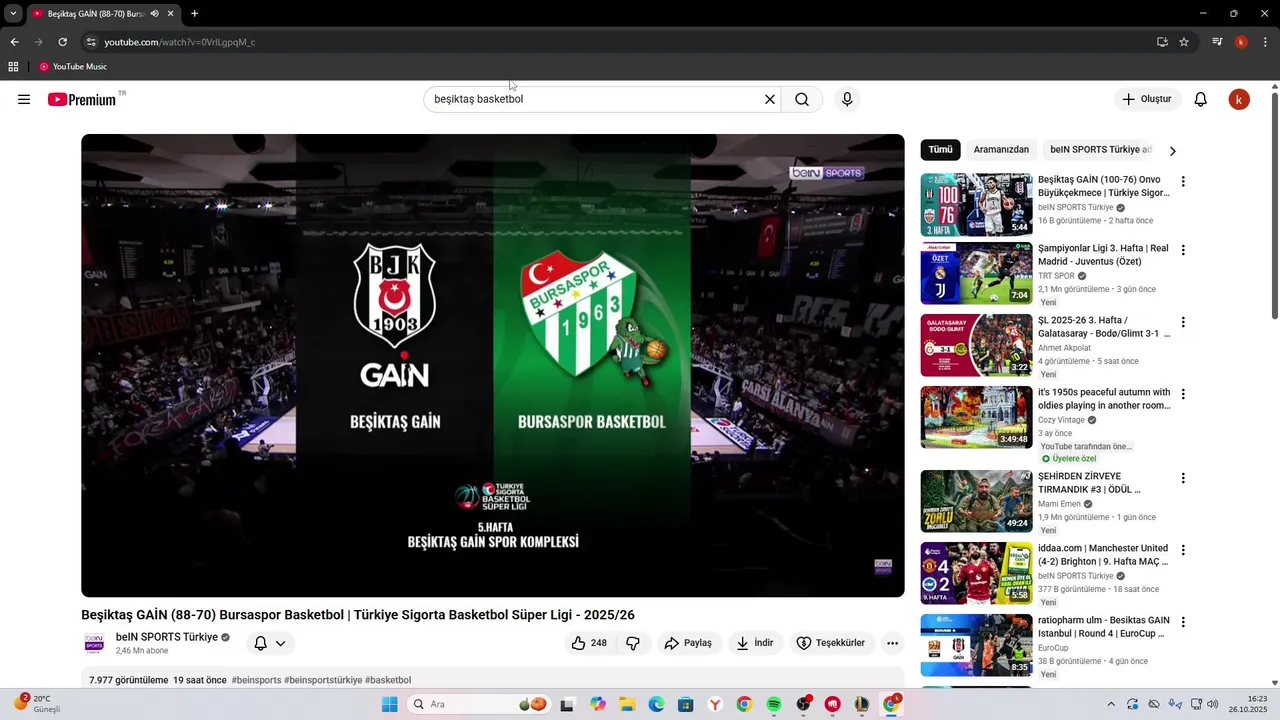Show hidden system tray icons chevron

(x=1111, y=704)
